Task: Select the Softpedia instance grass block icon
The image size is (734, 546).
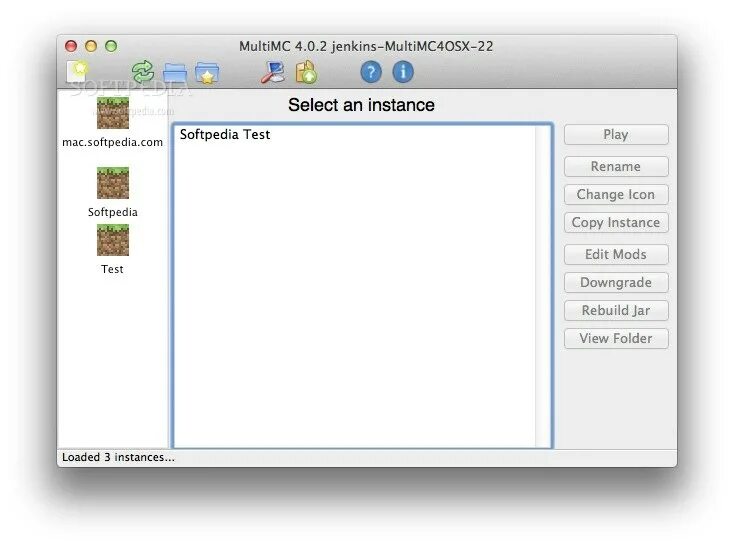Action: click(x=113, y=183)
